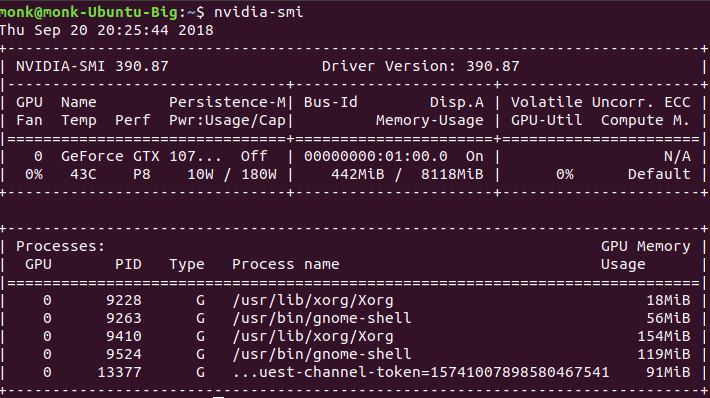Click the 'Persistence-M' header
The width and height of the screenshot is (710, 398).
click(227, 102)
